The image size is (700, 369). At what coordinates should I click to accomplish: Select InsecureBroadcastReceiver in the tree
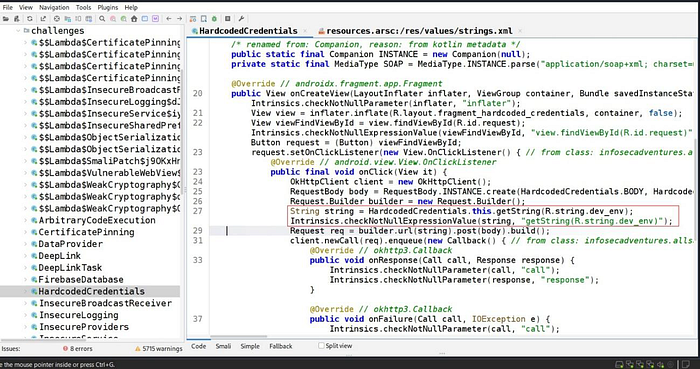[x=105, y=303]
